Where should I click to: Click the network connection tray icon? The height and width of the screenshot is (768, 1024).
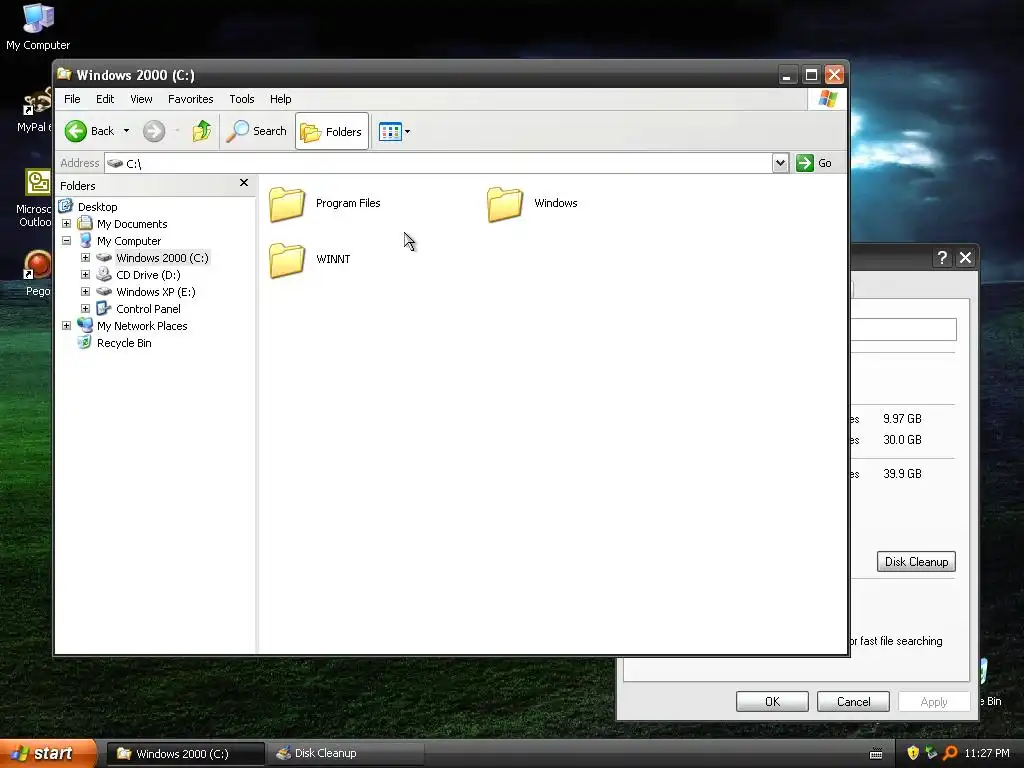click(931, 753)
